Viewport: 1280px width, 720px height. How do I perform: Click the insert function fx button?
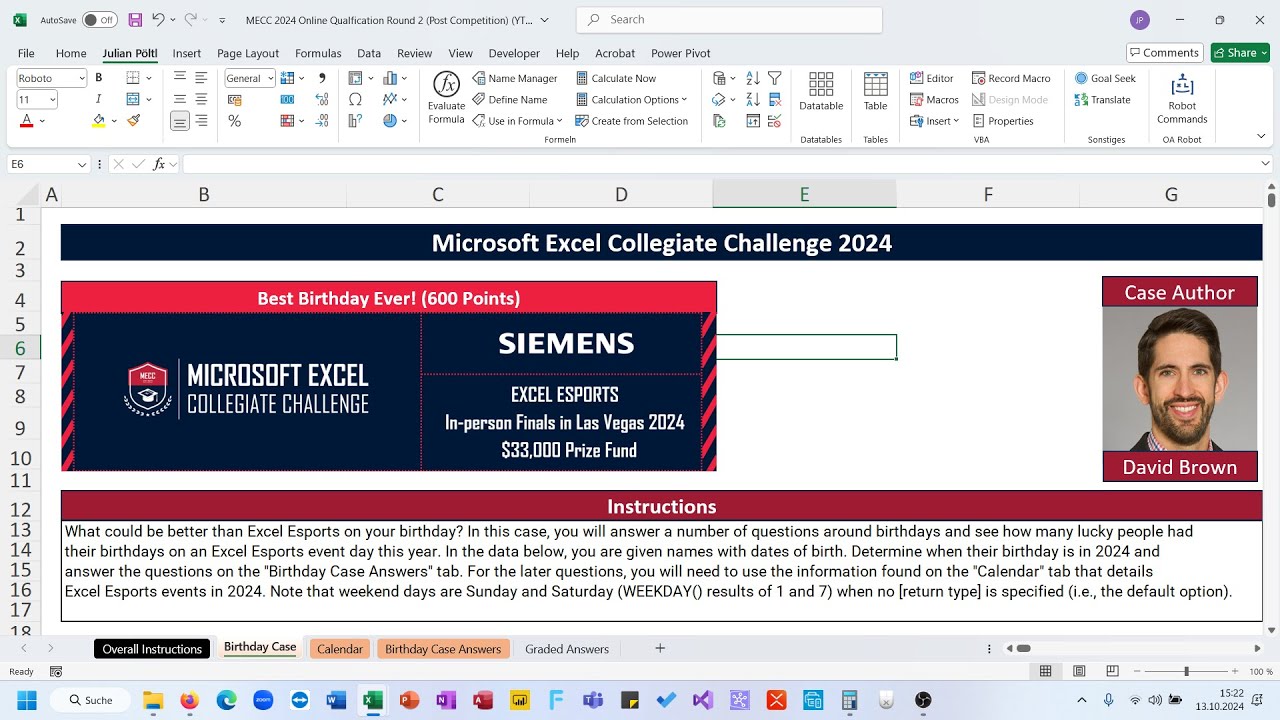click(x=159, y=164)
